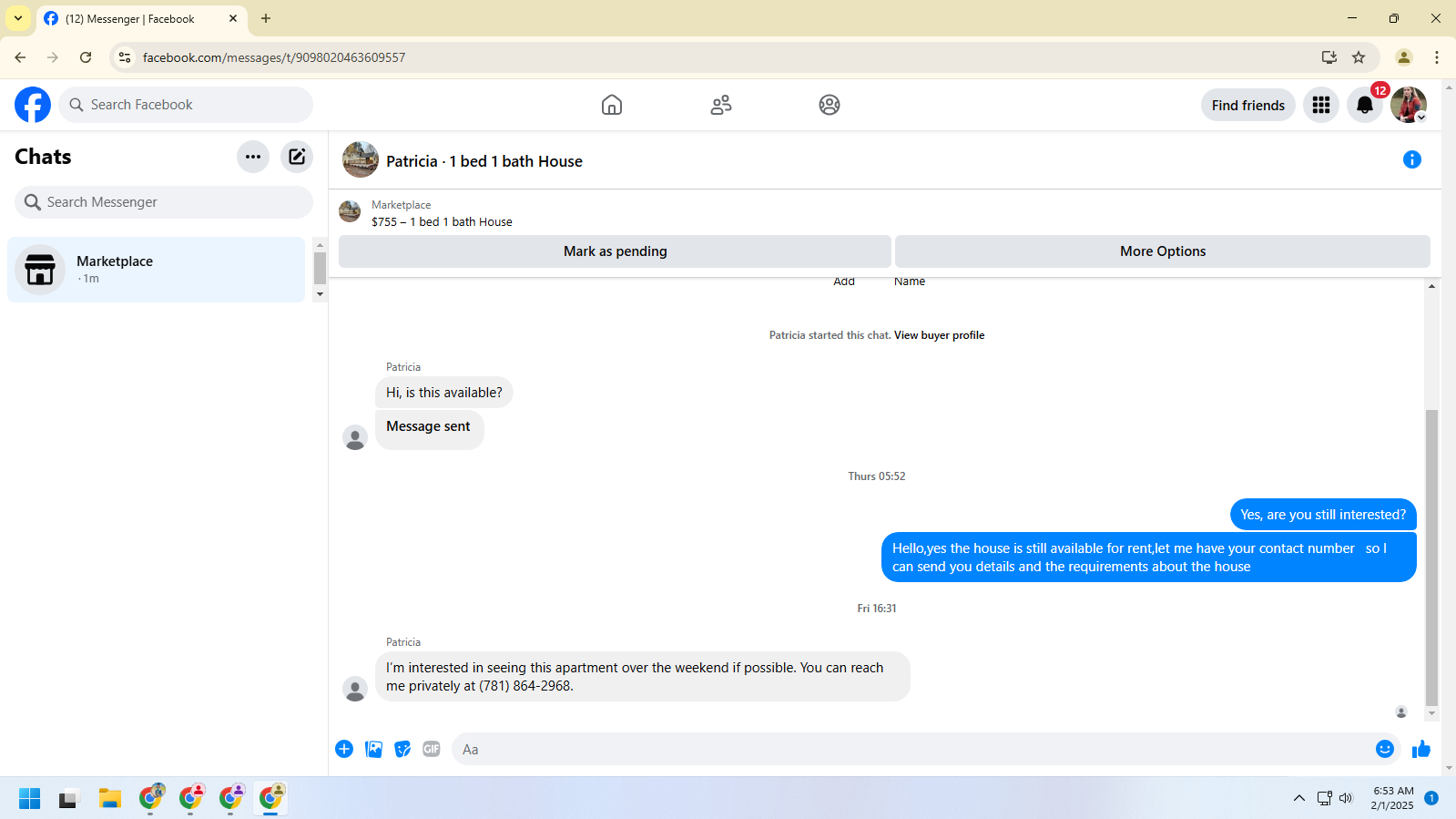The width and height of the screenshot is (1456, 819).
Task: Open the taskbar clock showing 6:53 AM
Action: [1393, 798]
